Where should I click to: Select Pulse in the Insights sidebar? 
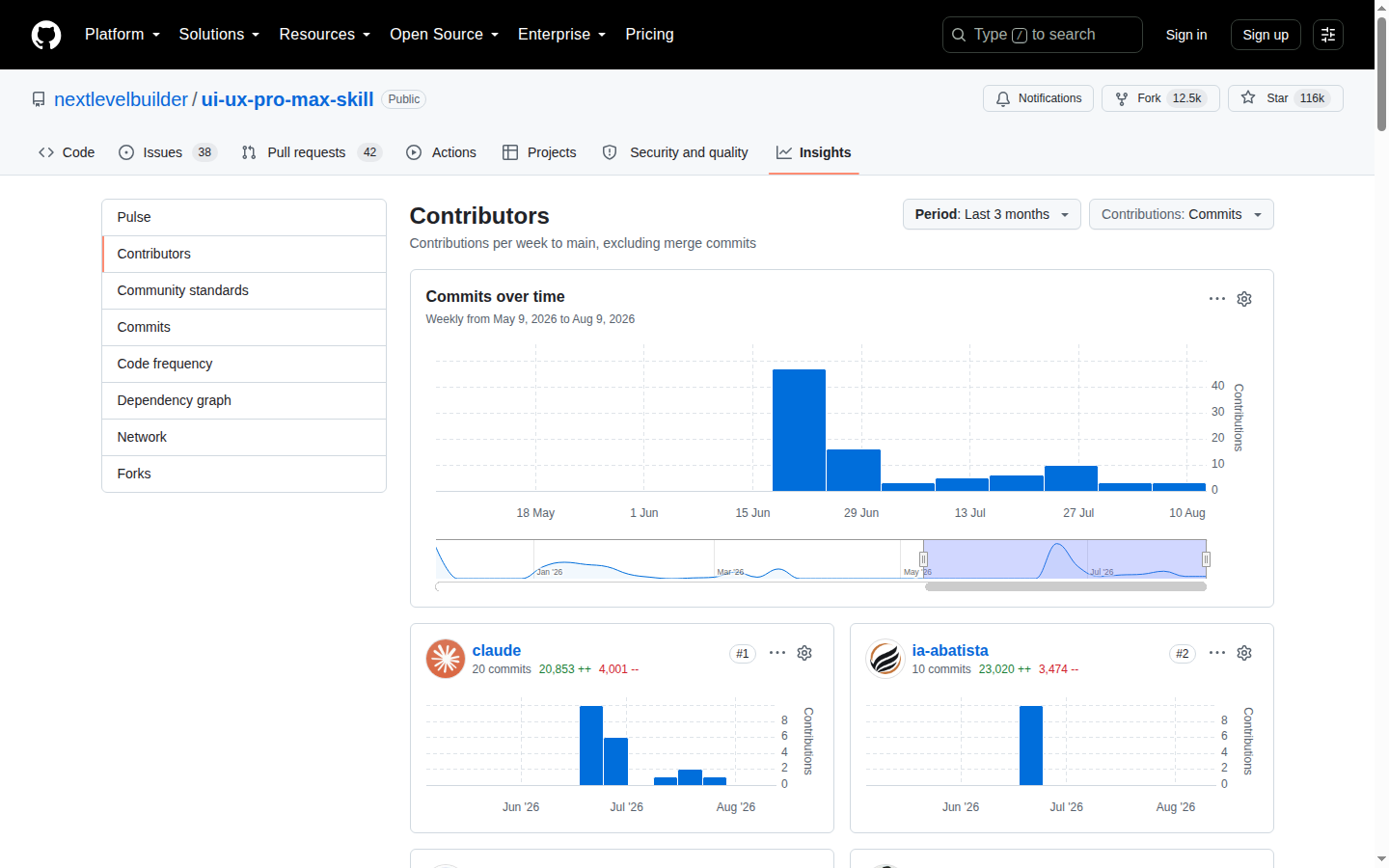pyautogui.click(x=244, y=217)
